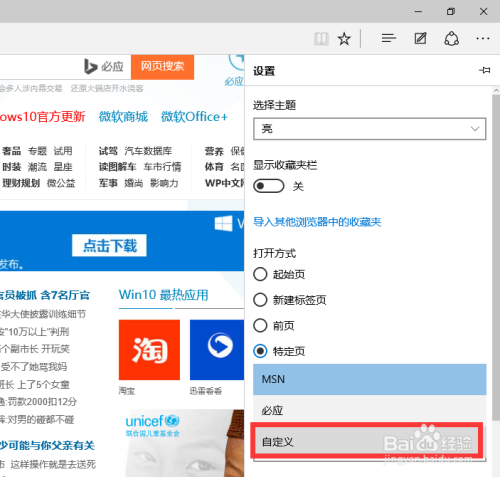500x477 pixels.
Task: Pin the settings pane with pin icon
Action: (x=484, y=70)
